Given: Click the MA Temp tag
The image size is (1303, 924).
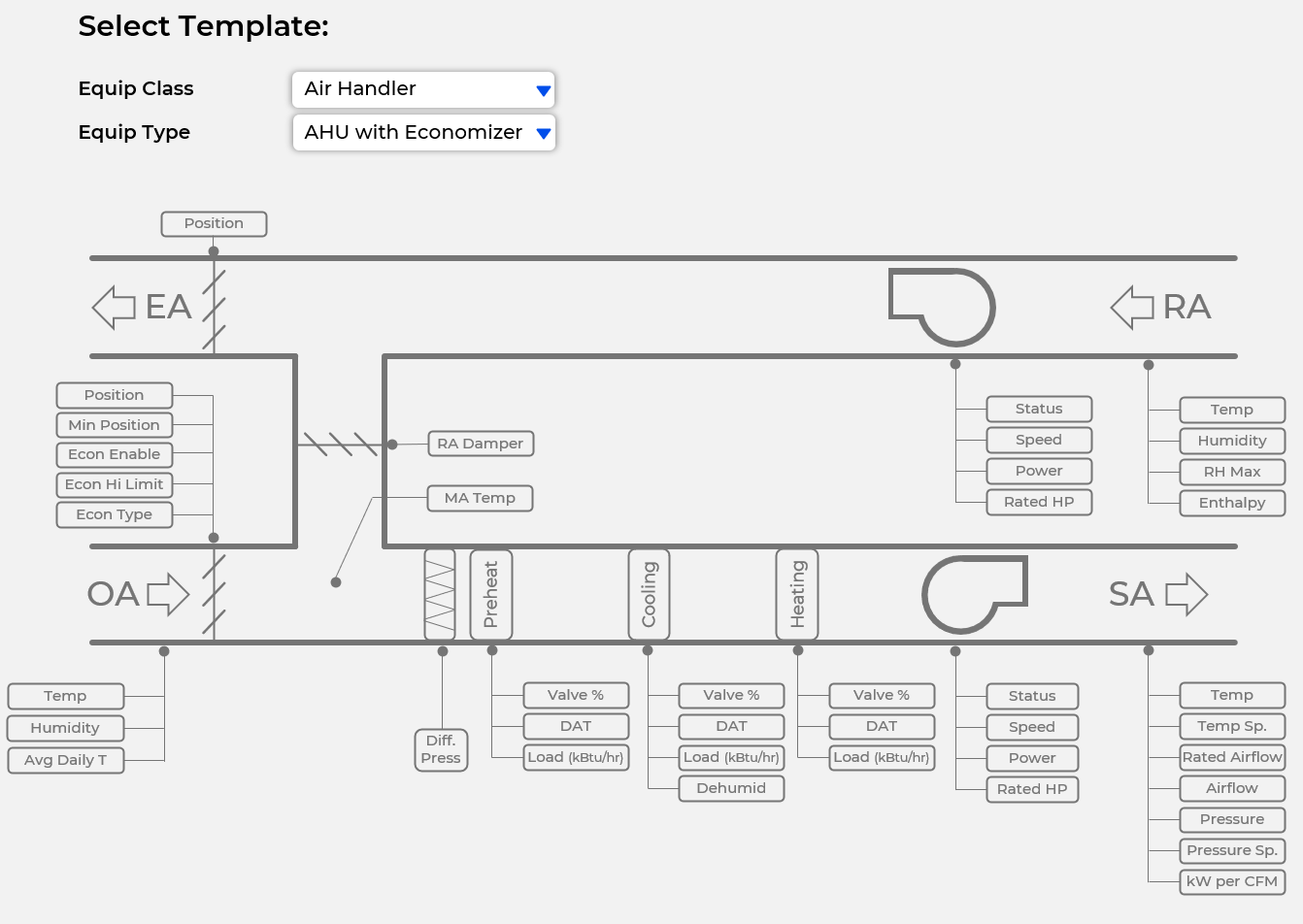Looking at the screenshot, I should 480,498.
